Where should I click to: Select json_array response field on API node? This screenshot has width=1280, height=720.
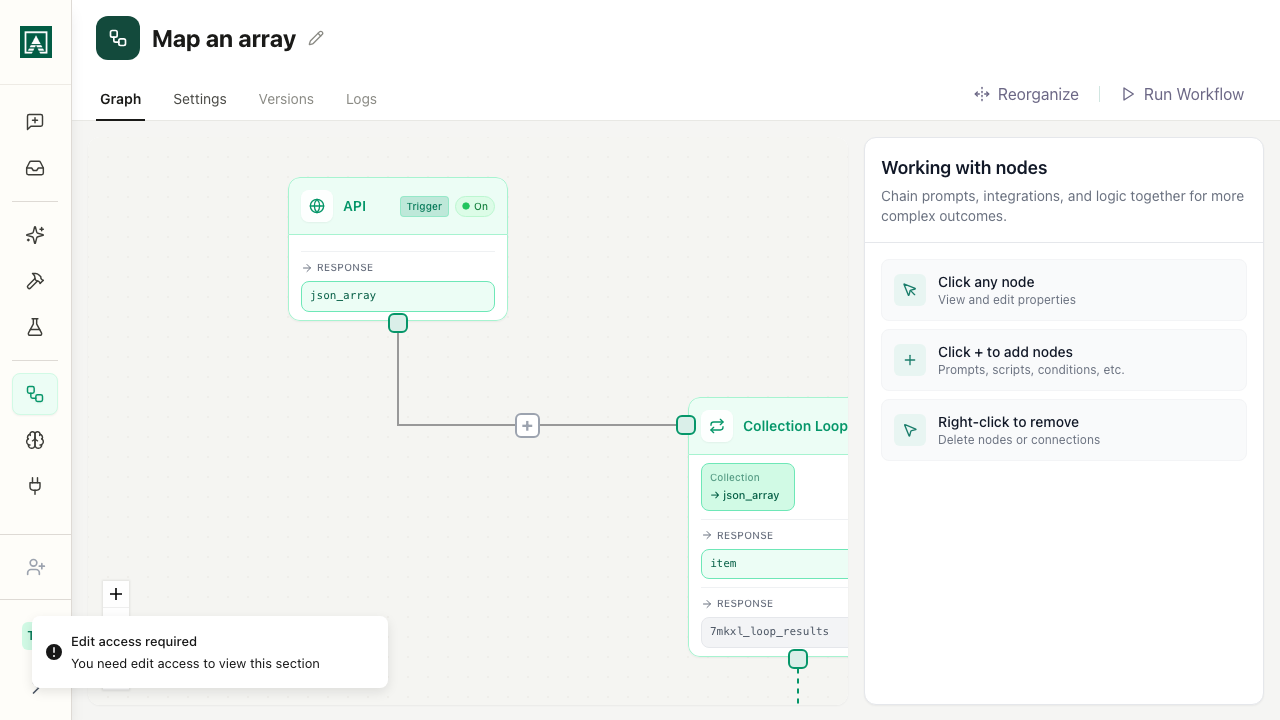[x=398, y=296]
